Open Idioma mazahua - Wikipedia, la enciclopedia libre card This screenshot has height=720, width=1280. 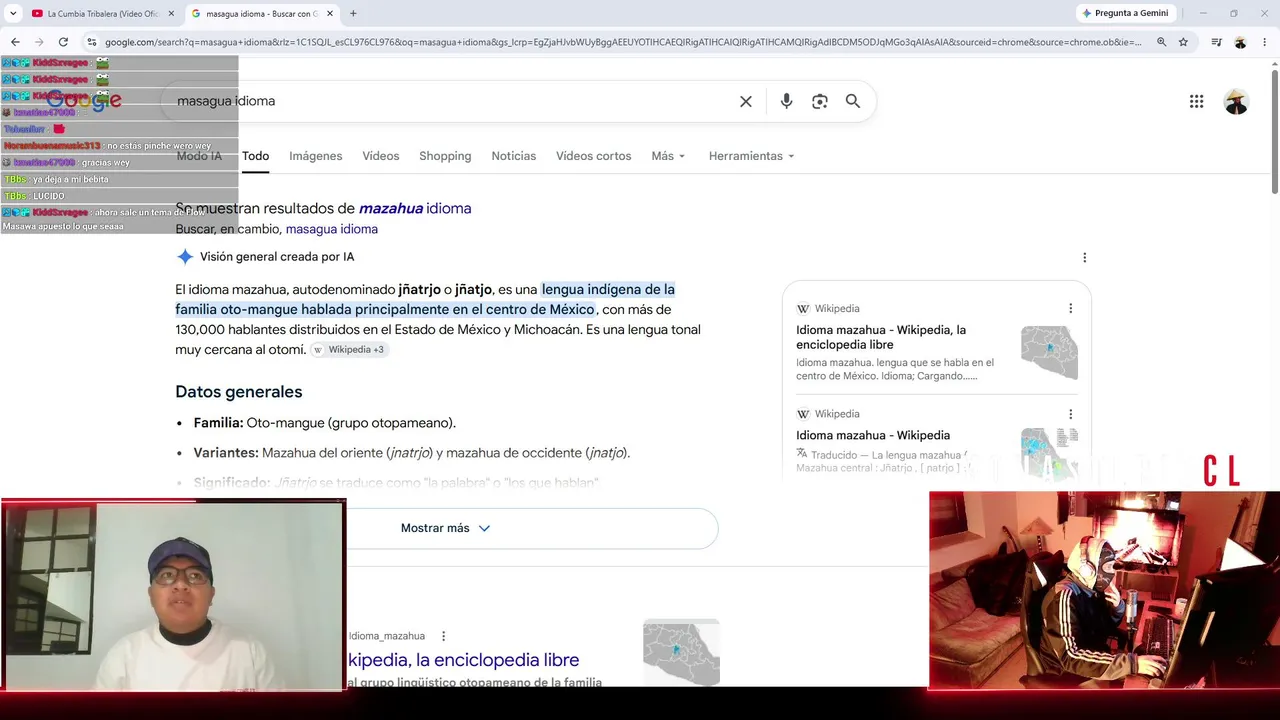[x=881, y=337]
